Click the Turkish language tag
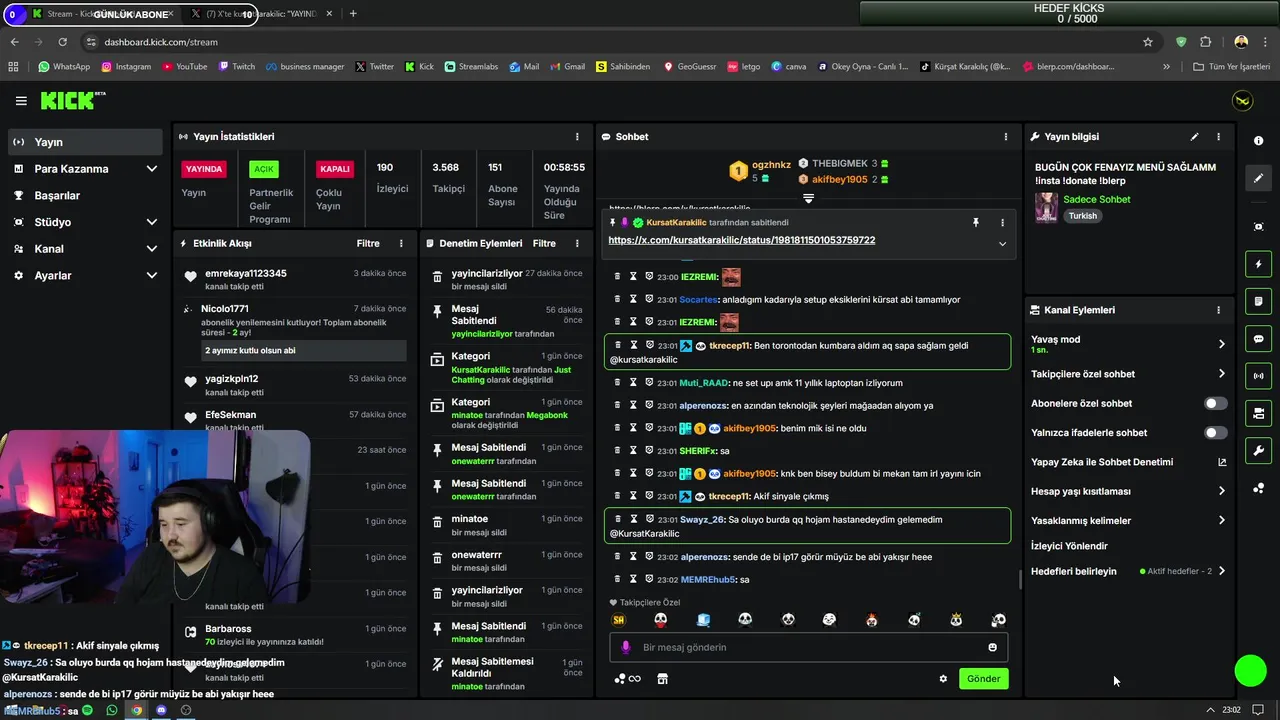This screenshot has height=720, width=1280. [1082, 216]
